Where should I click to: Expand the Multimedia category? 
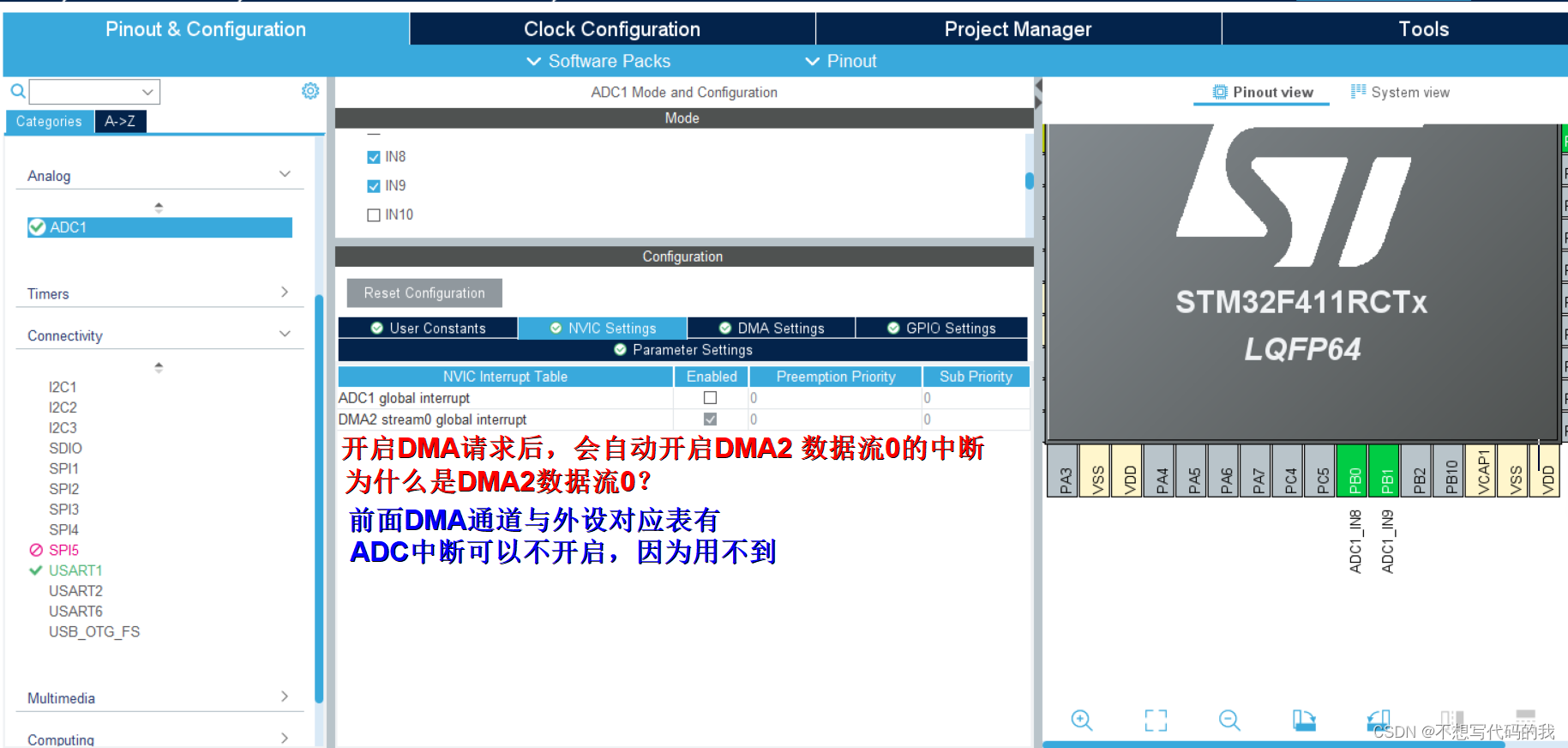pyautogui.click(x=285, y=697)
